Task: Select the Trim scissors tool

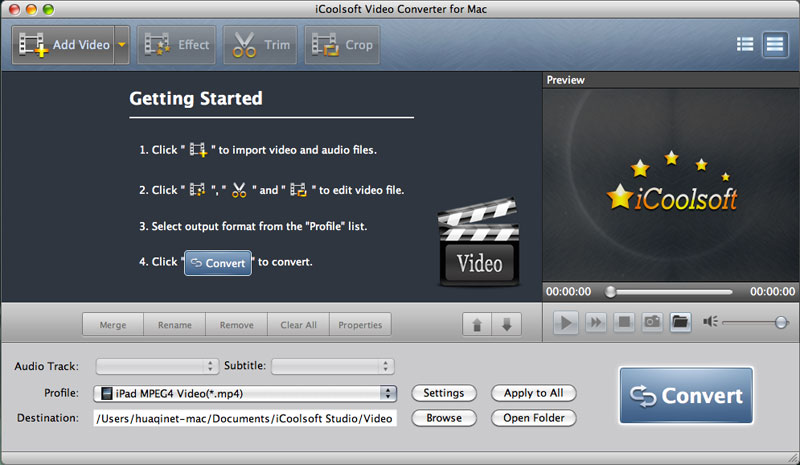Action: click(262, 45)
